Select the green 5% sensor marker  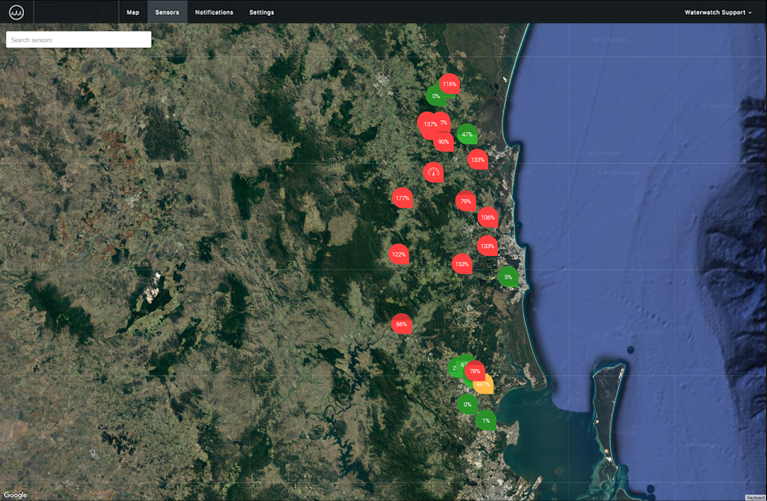click(x=508, y=276)
